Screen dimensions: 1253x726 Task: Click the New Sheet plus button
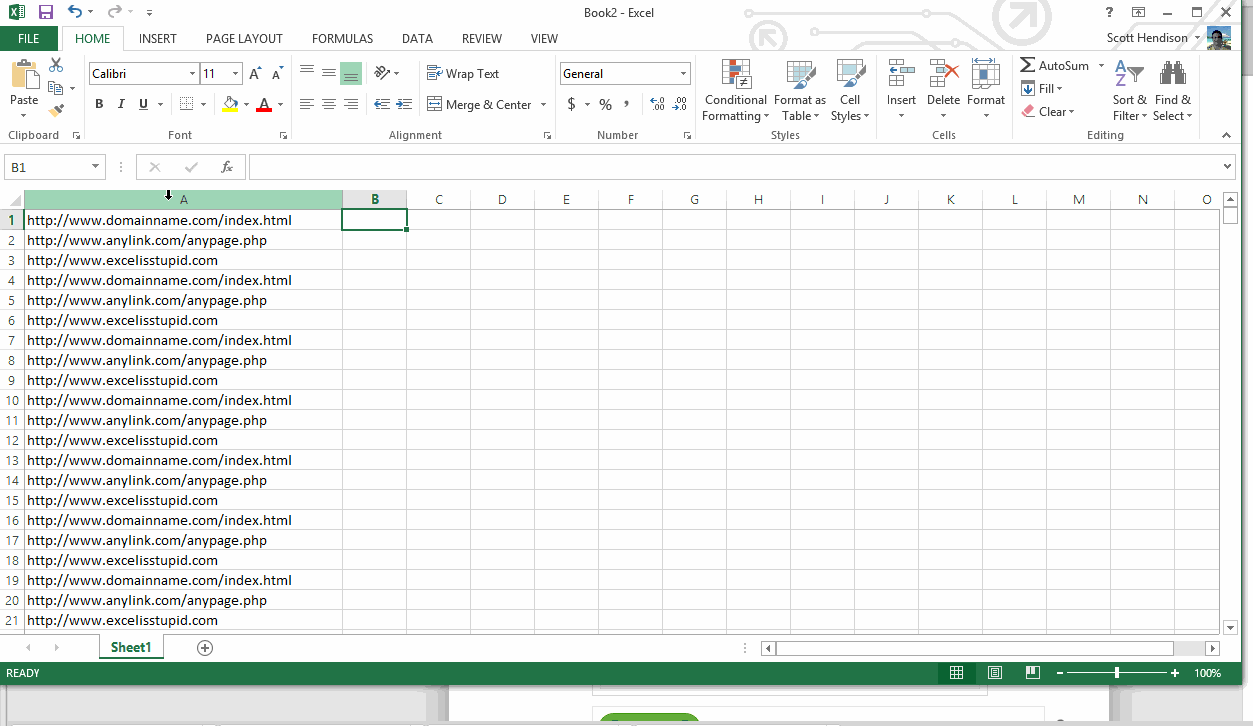click(204, 647)
